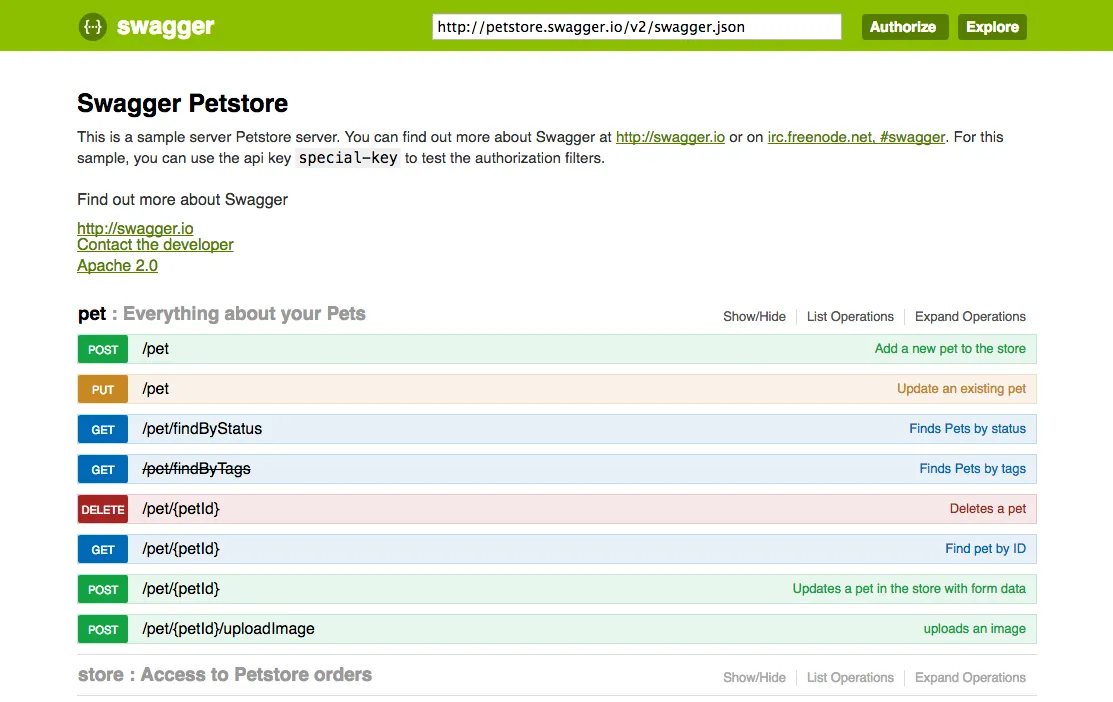The width and height of the screenshot is (1113, 702).
Task: Open the Apache 2.0 license link
Action: [117, 265]
